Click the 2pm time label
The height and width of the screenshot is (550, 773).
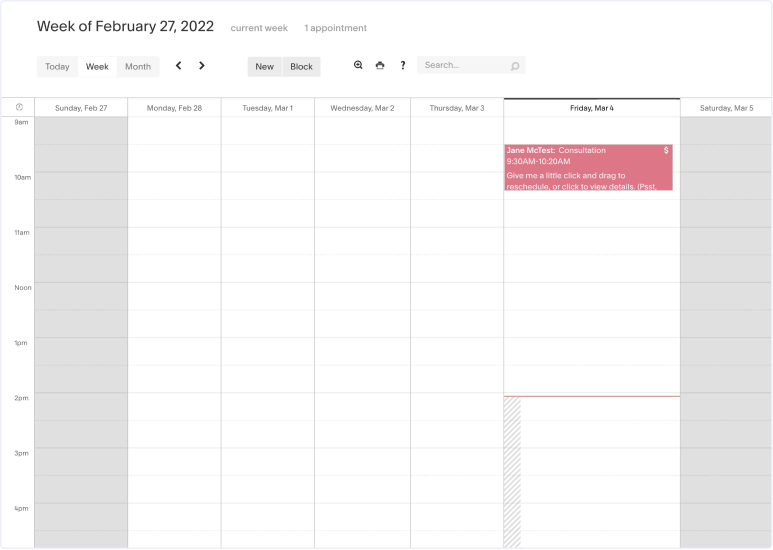pos(21,398)
